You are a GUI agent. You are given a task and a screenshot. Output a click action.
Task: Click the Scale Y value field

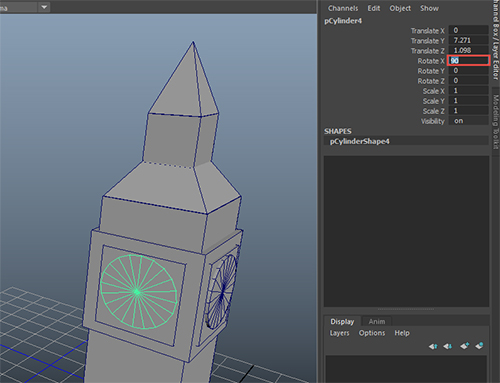tap(468, 101)
